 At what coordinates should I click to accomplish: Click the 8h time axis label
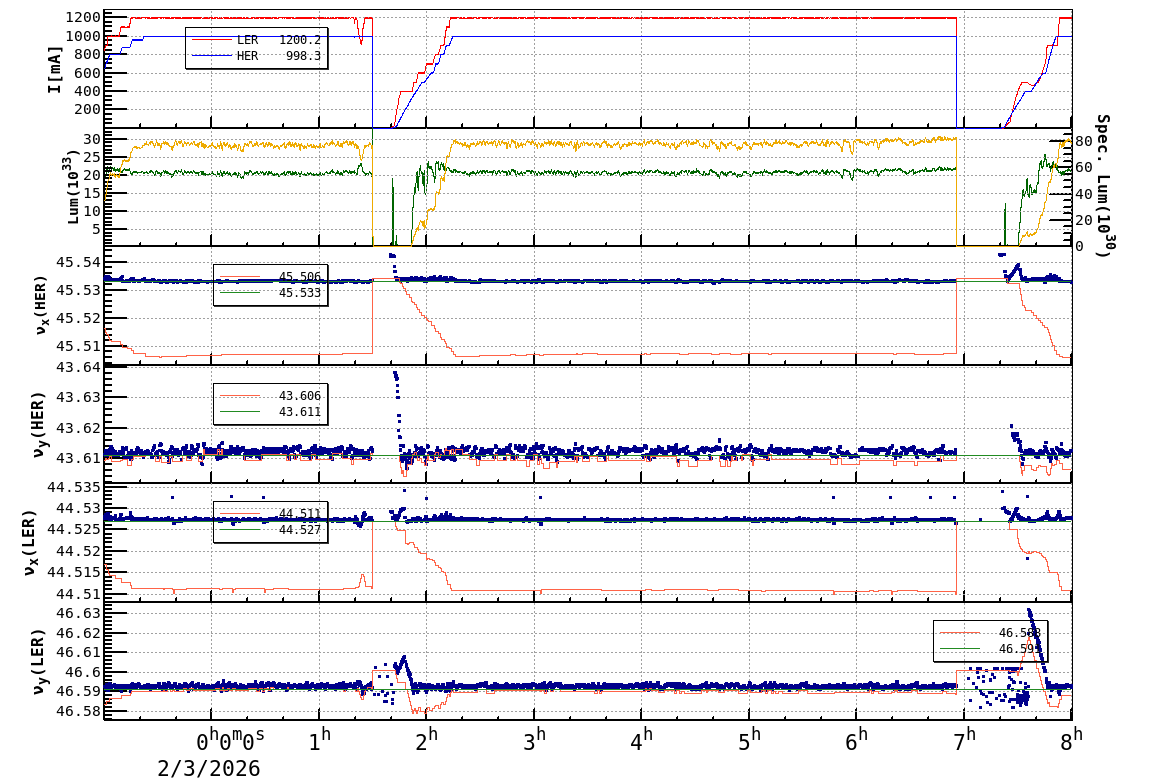(1071, 739)
